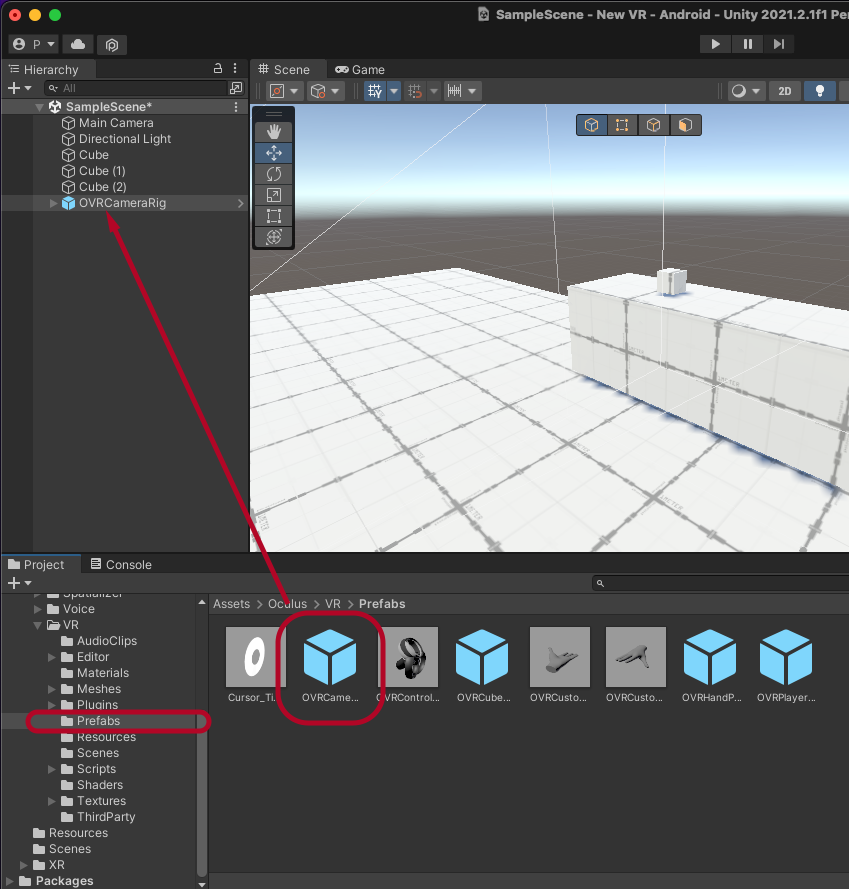Play the scene
849x889 pixels.
click(x=716, y=44)
